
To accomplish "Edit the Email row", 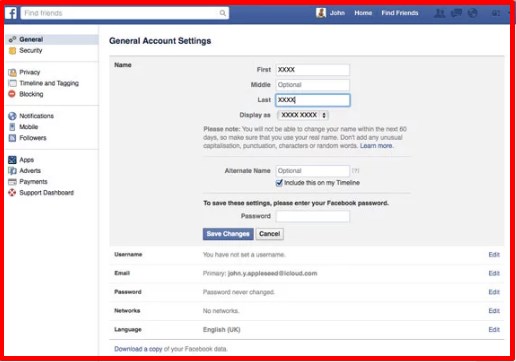I will [x=494, y=273].
